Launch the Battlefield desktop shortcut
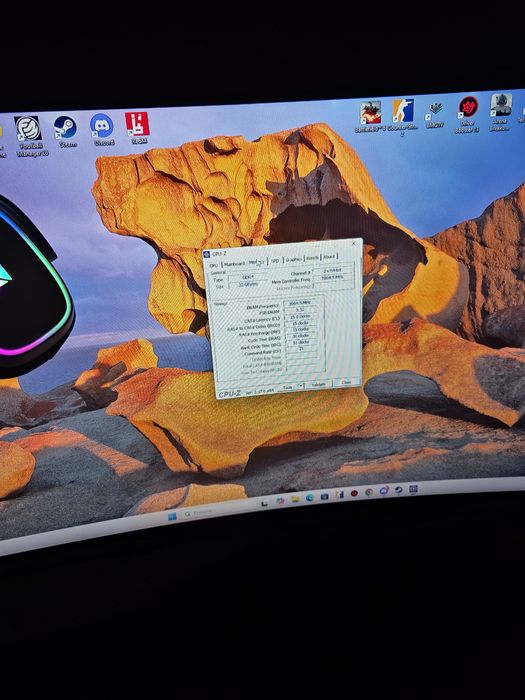525x700 pixels. click(x=371, y=117)
